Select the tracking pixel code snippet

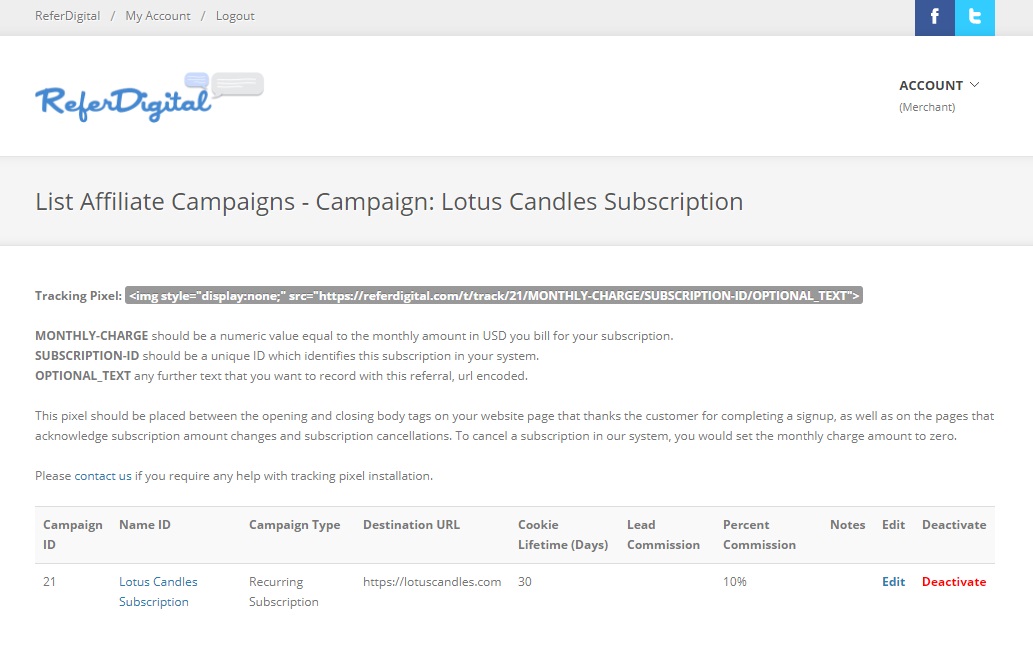click(x=493, y=296)
